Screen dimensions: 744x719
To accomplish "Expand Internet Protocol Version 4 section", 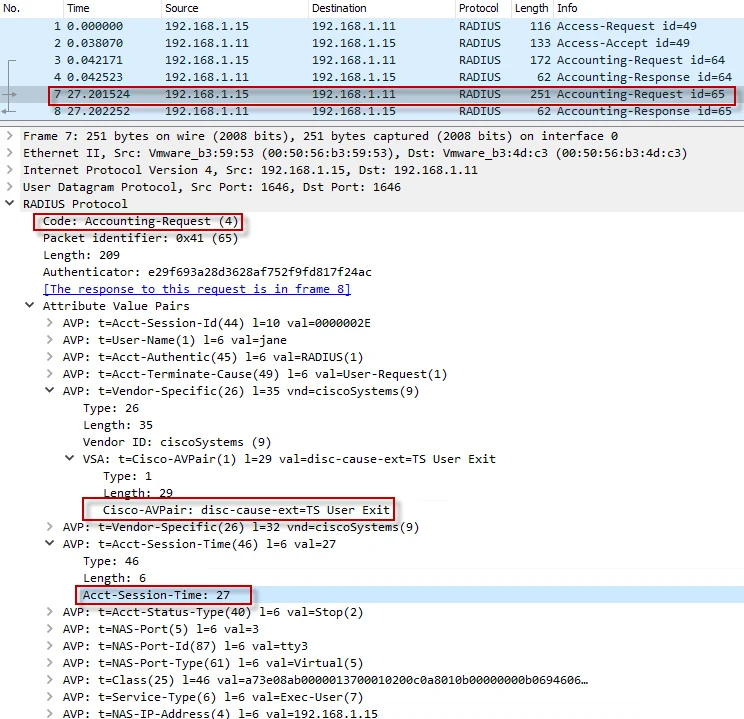I will tap(10, 170).
